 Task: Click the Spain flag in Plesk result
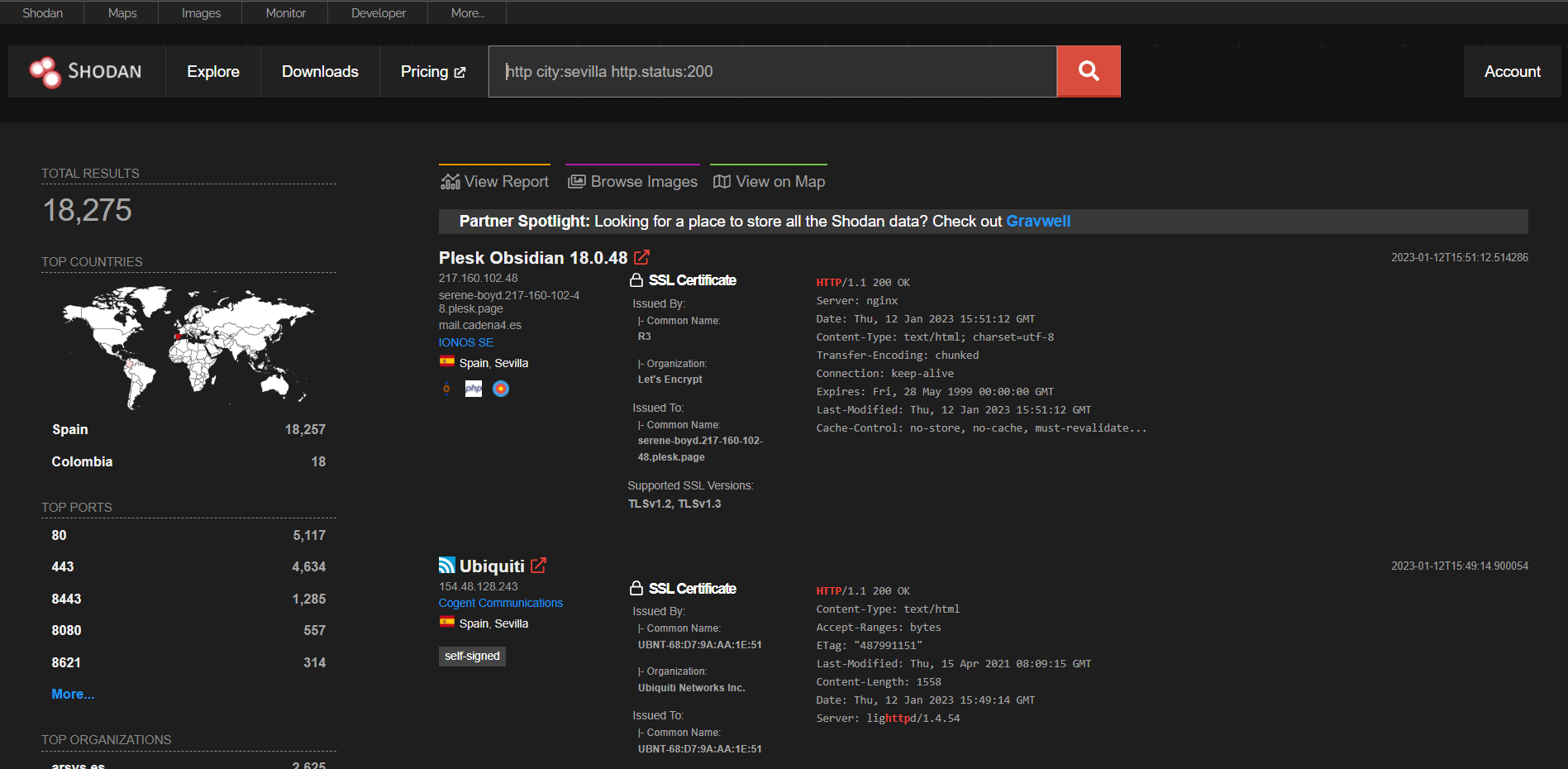tap(447, 361)
